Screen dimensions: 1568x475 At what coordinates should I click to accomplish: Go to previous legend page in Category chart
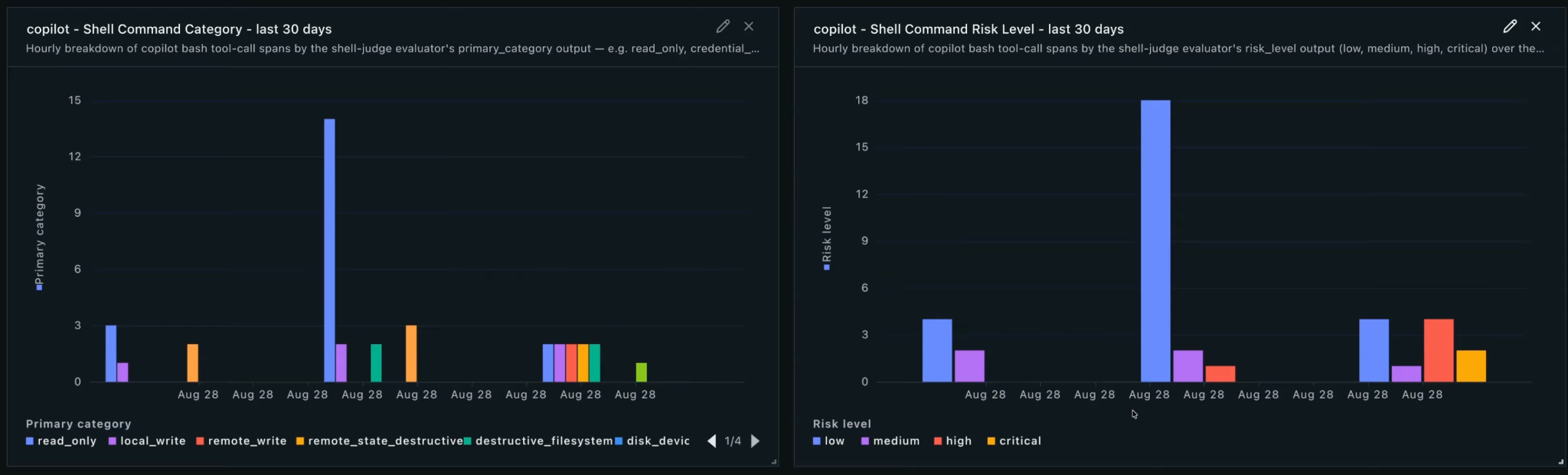click(x=712, y=441)
